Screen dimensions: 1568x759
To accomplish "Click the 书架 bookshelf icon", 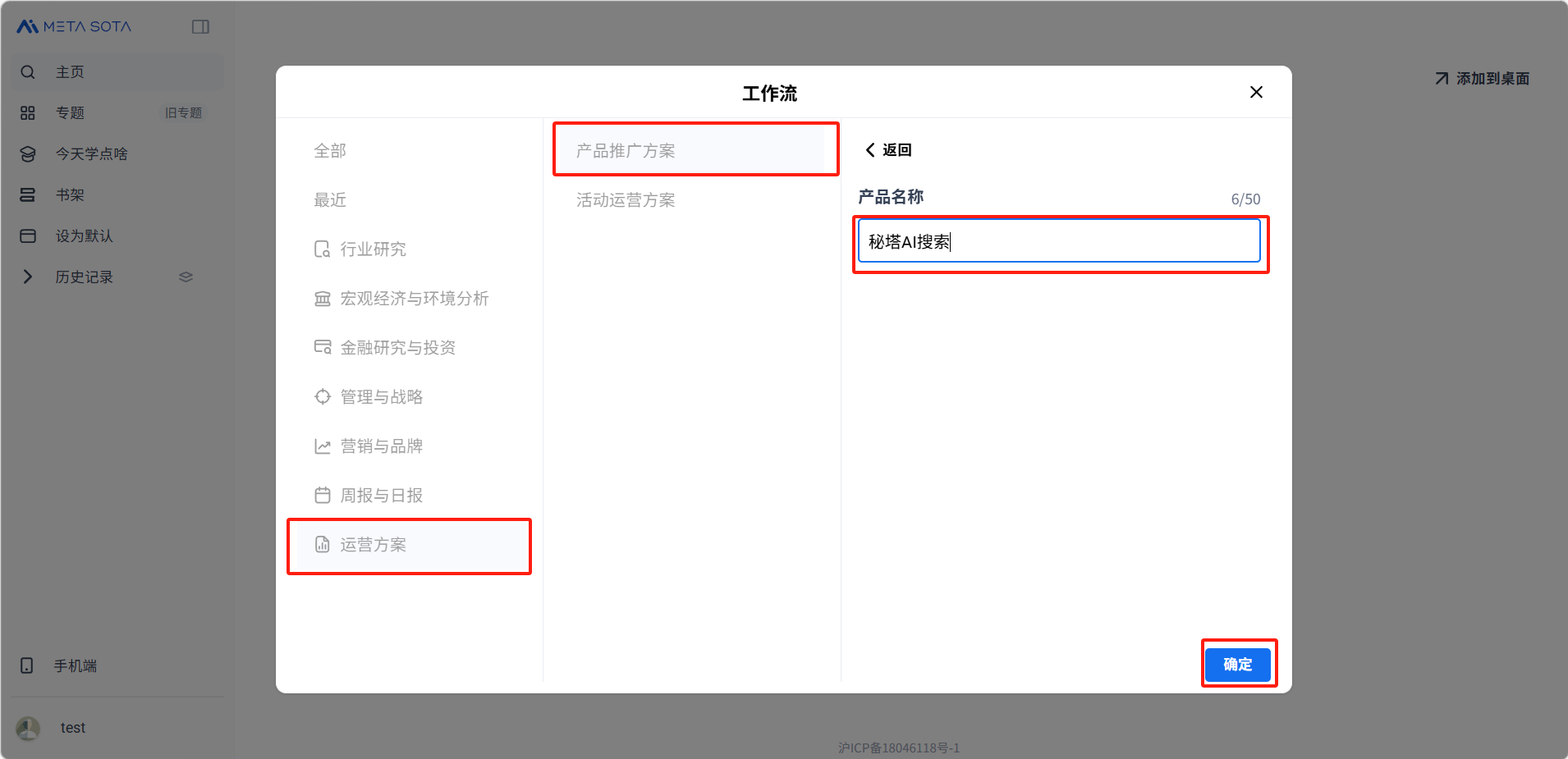I will (x=28, y=195).
